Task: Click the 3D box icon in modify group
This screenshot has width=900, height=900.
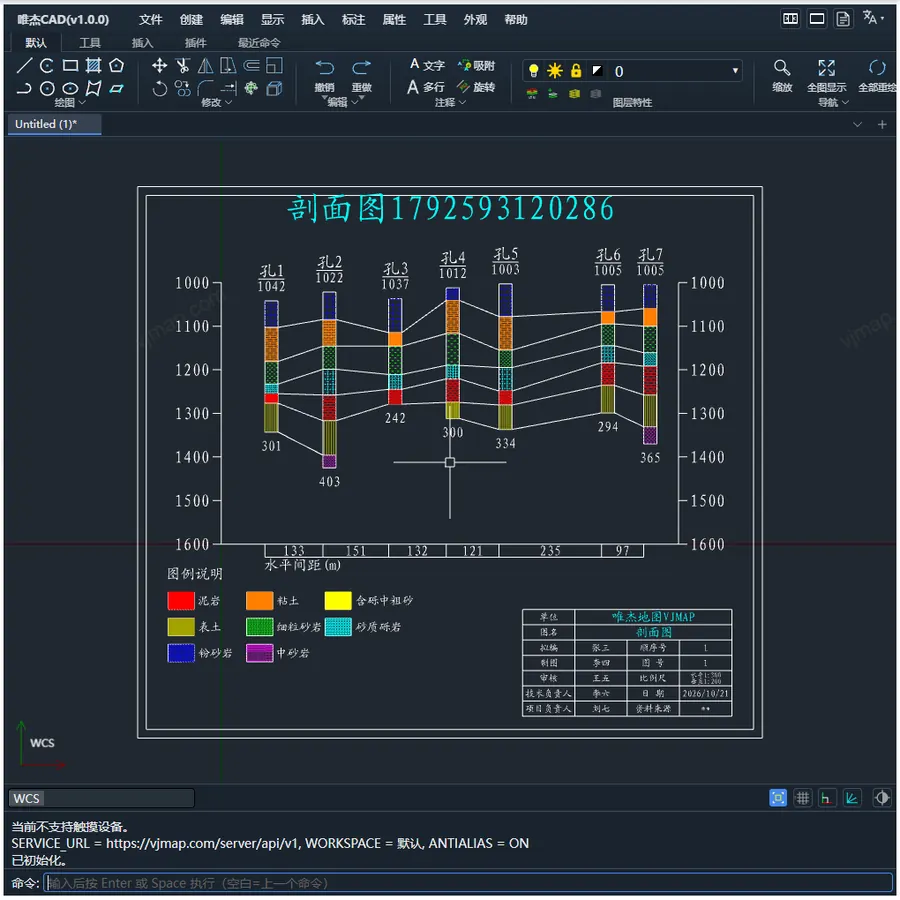Action: (274, 88)
